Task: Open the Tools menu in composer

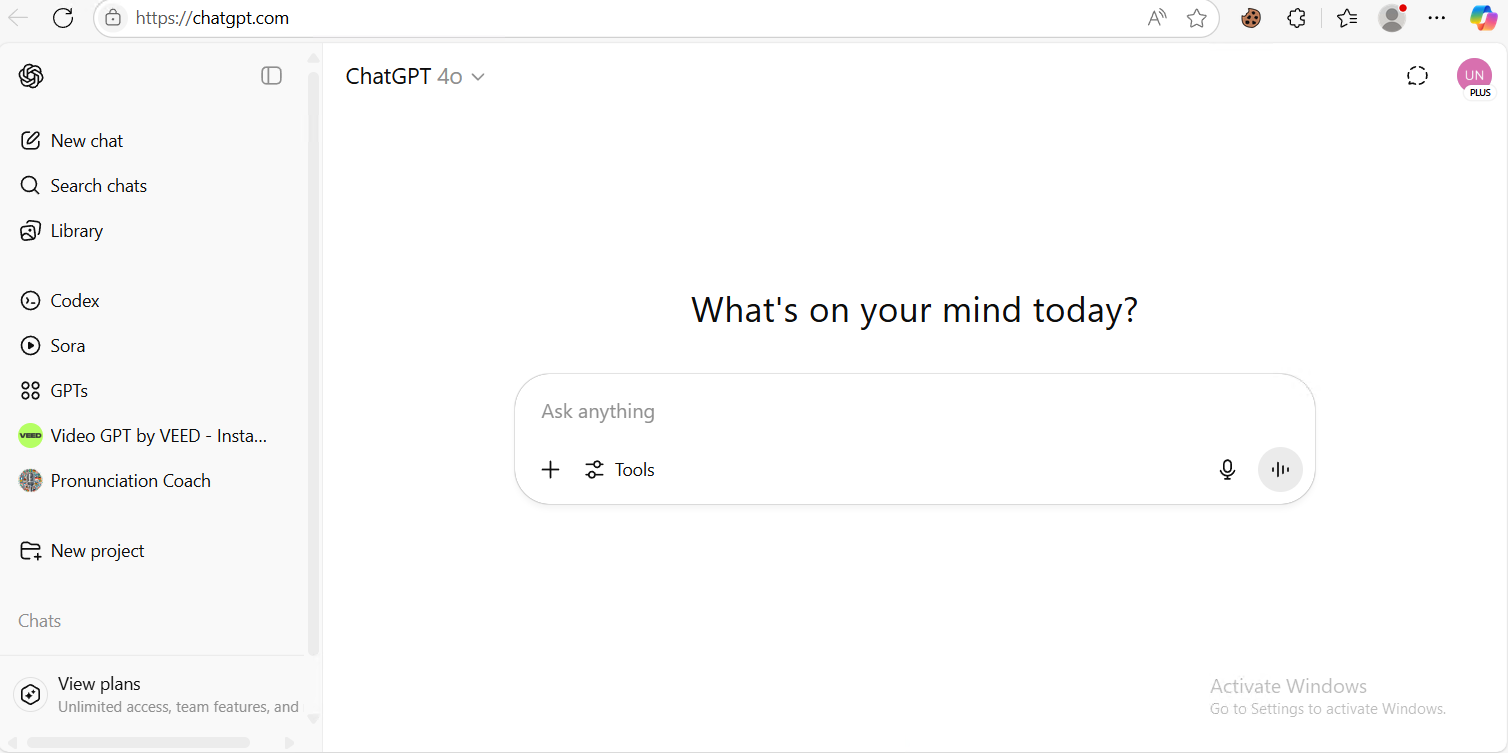Action: [x=620, y=470]
